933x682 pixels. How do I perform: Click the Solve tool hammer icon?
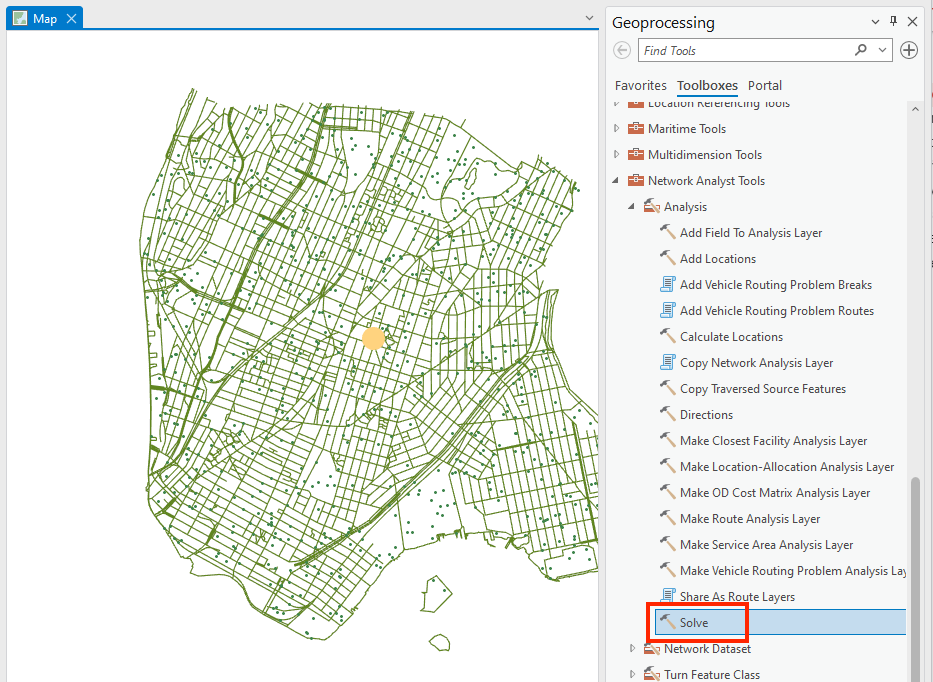(x=668, y=622)
